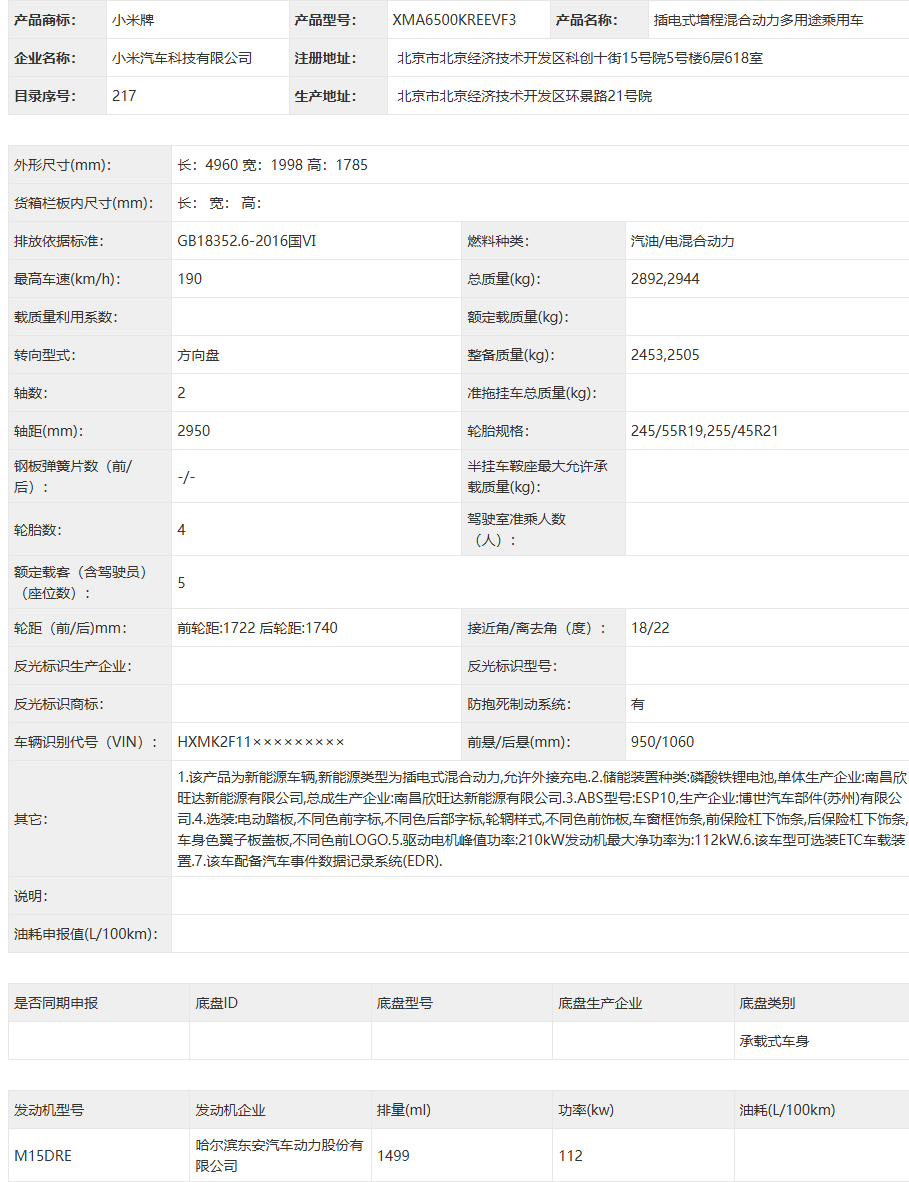Click the 防抱死制动系统 label
The height and width of the screenshot is (1182, 909).
coord(519,704)
